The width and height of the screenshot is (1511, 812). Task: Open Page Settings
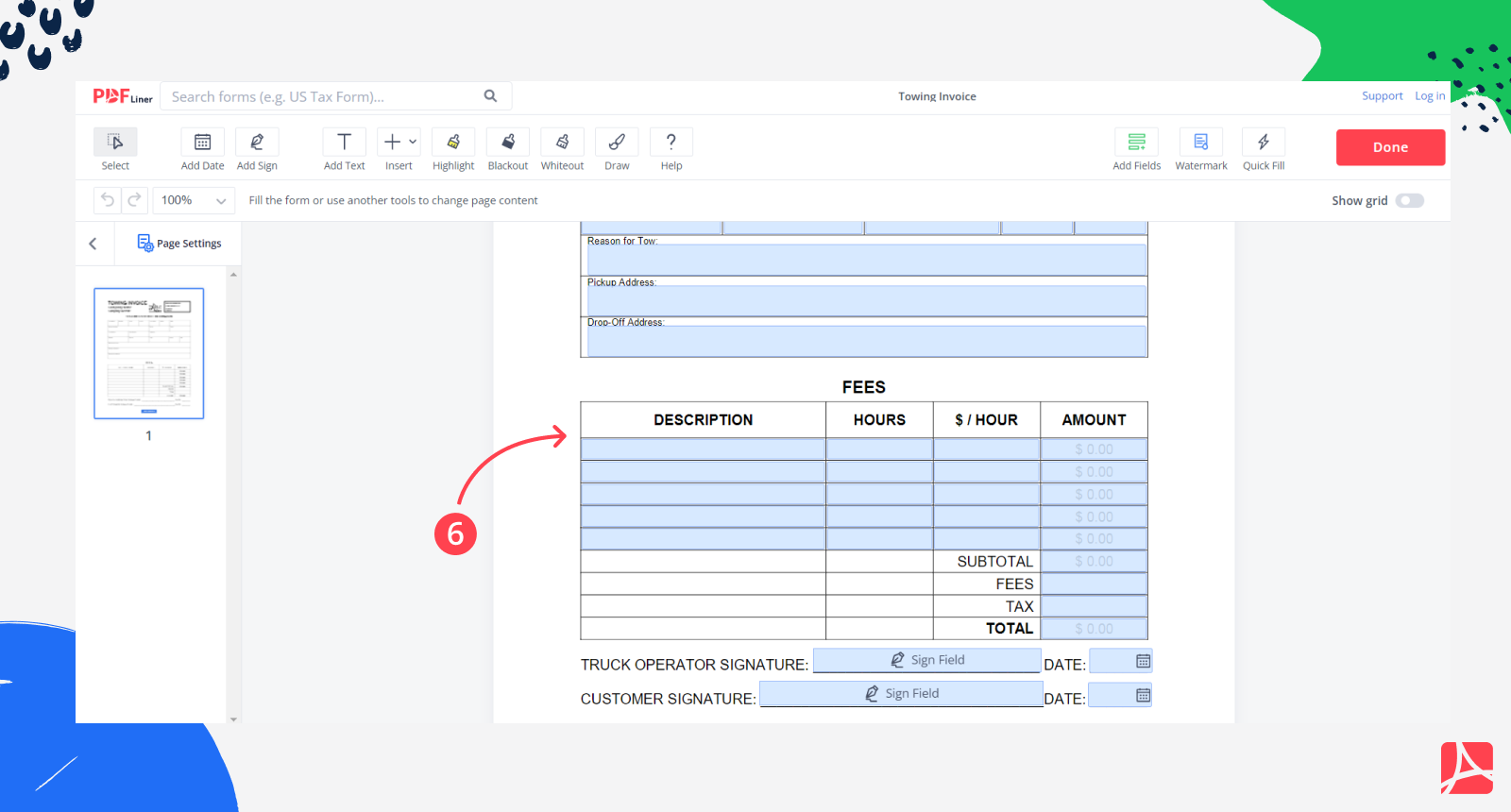(x=179, y=244)
